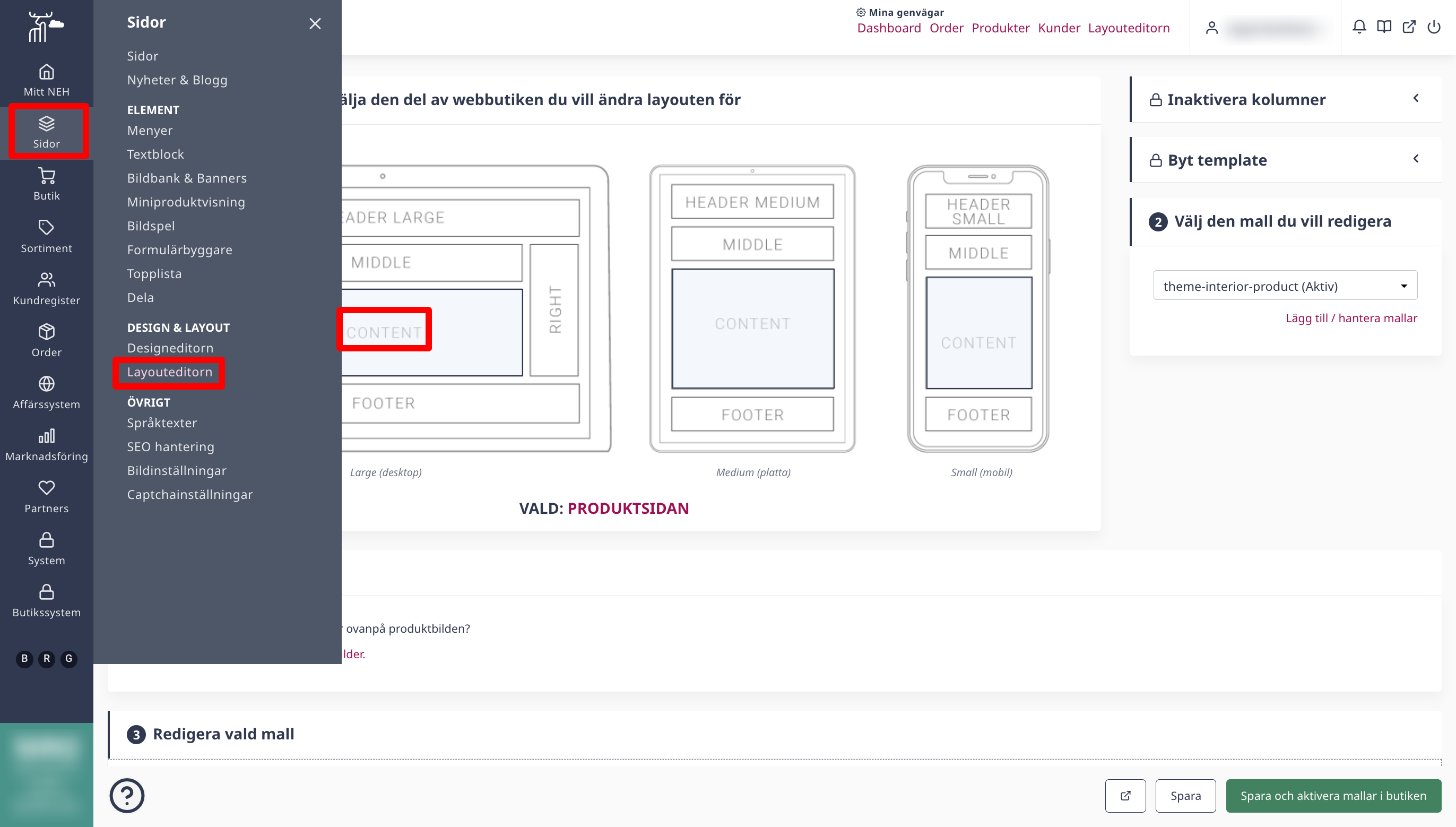
Task: Go to Produkter shortcut link
Action: tap(1001, 28)
